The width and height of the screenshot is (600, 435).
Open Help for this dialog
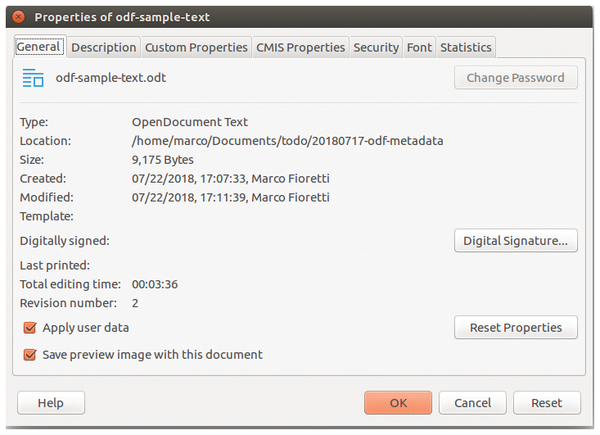point(51,403)
